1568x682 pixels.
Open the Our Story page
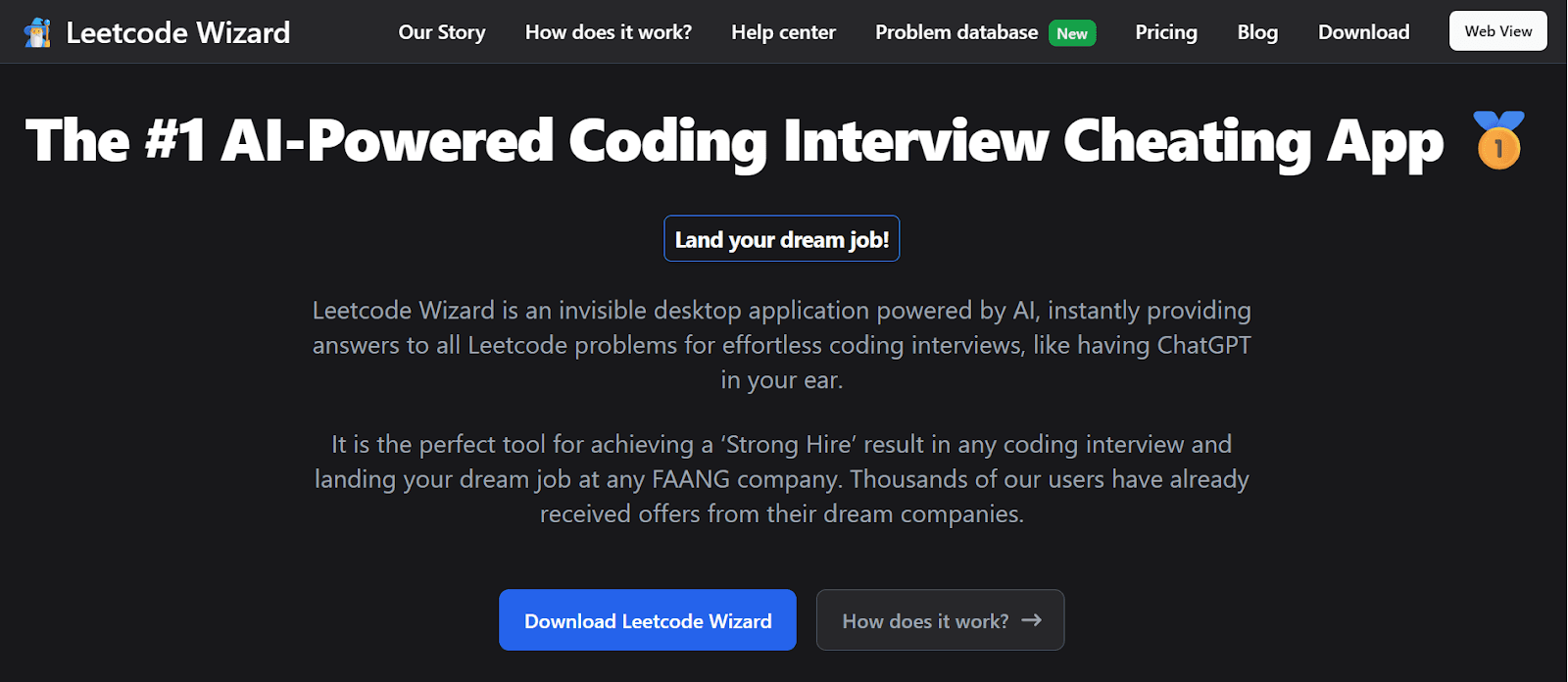[x=441, y=32]
